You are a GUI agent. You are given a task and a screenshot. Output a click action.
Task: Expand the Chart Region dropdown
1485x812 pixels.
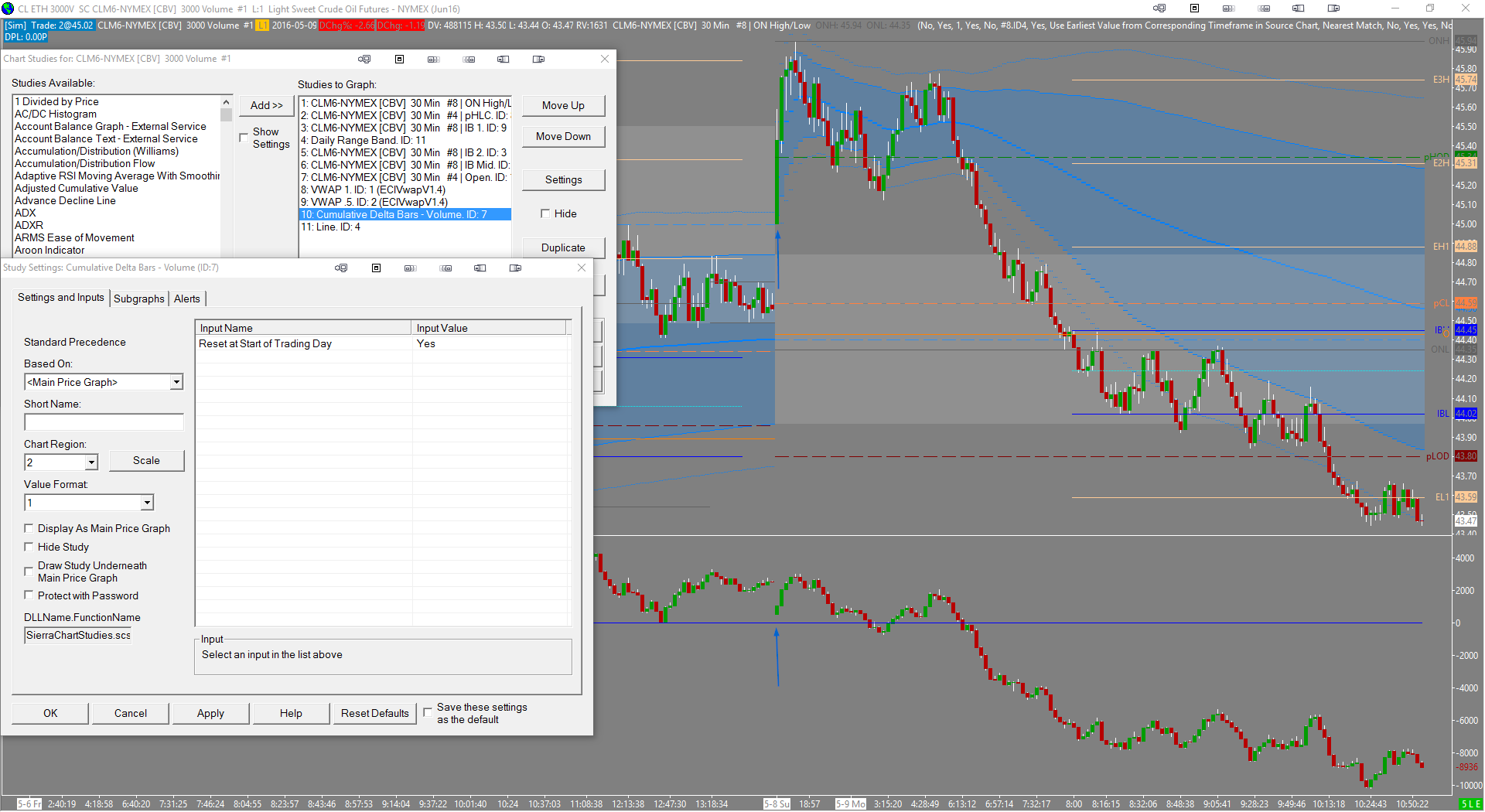(91, 462)
